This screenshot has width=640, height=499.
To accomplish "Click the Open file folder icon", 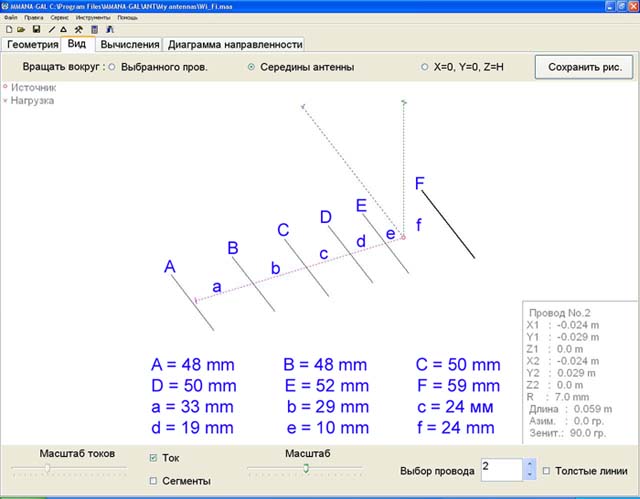I will click(22, 30).
